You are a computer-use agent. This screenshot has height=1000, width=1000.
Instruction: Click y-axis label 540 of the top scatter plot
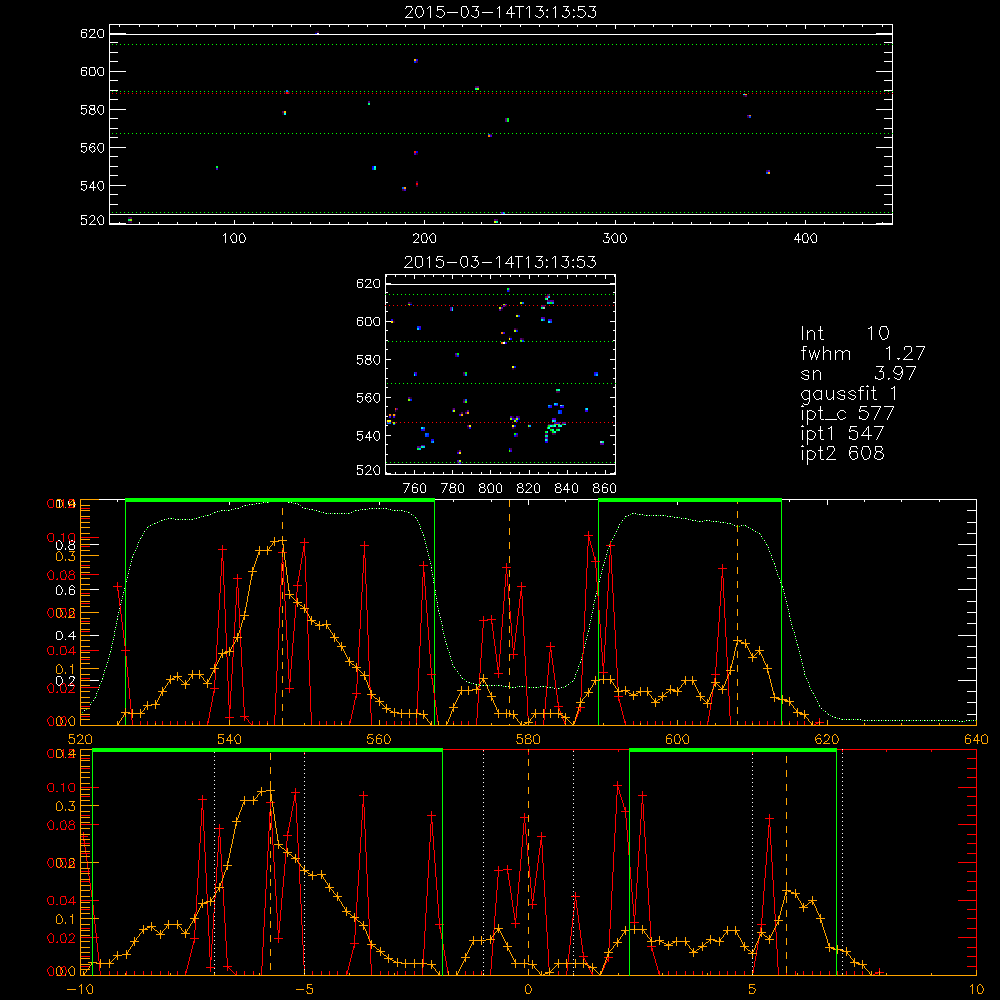tap(92, 186)
